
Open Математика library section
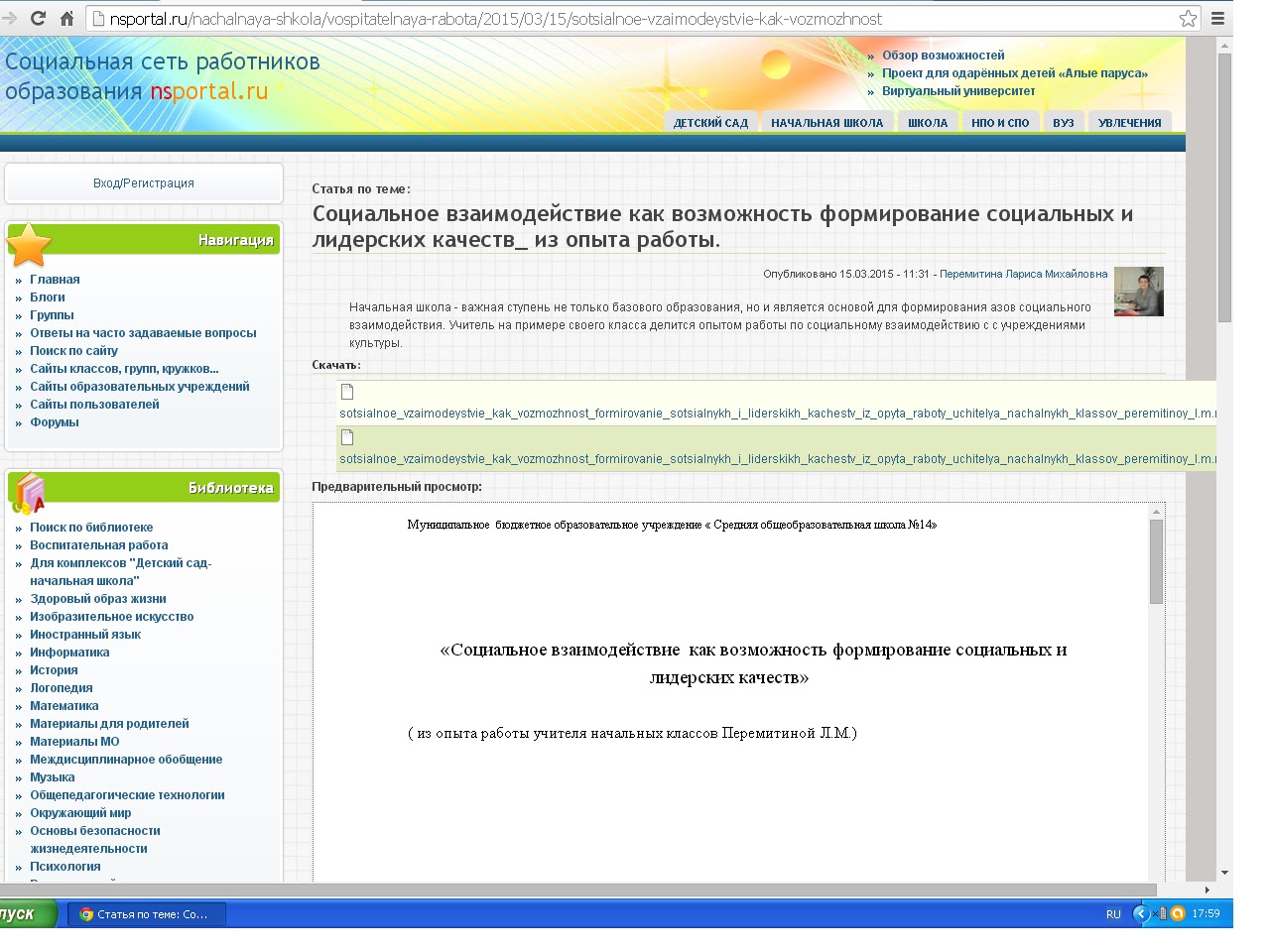tap(64, 706)
